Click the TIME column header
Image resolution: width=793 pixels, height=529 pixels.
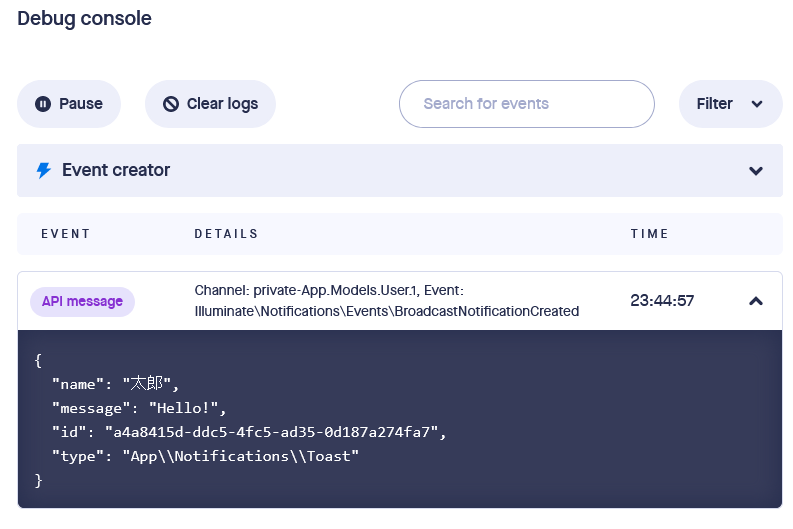pyautogui.click(x=649, y=234)
